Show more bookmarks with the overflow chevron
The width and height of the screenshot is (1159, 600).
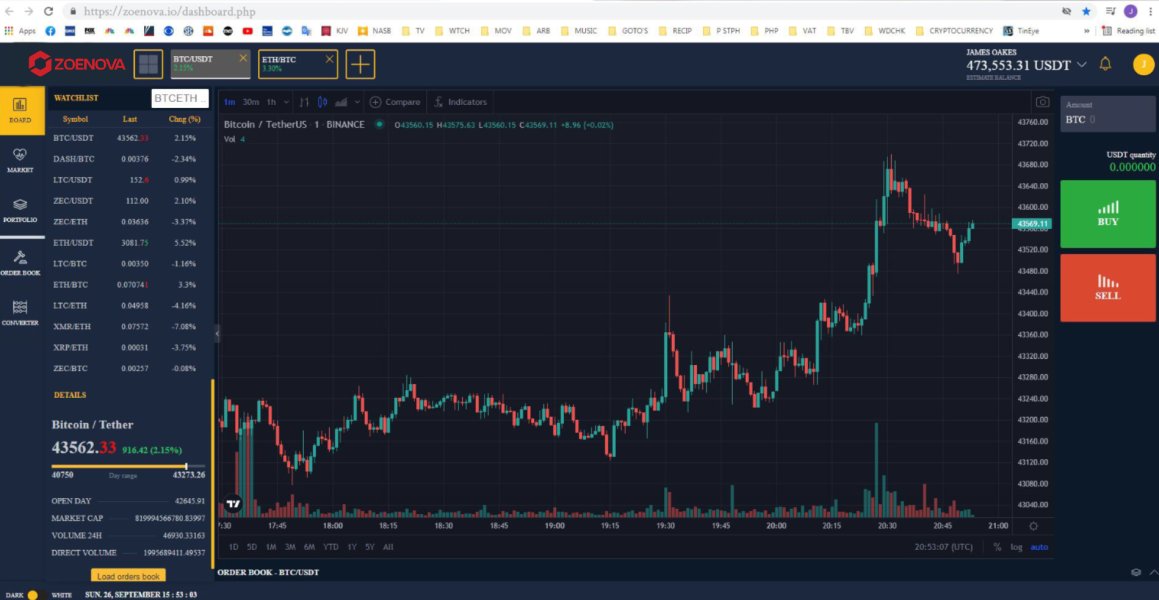1087,31
